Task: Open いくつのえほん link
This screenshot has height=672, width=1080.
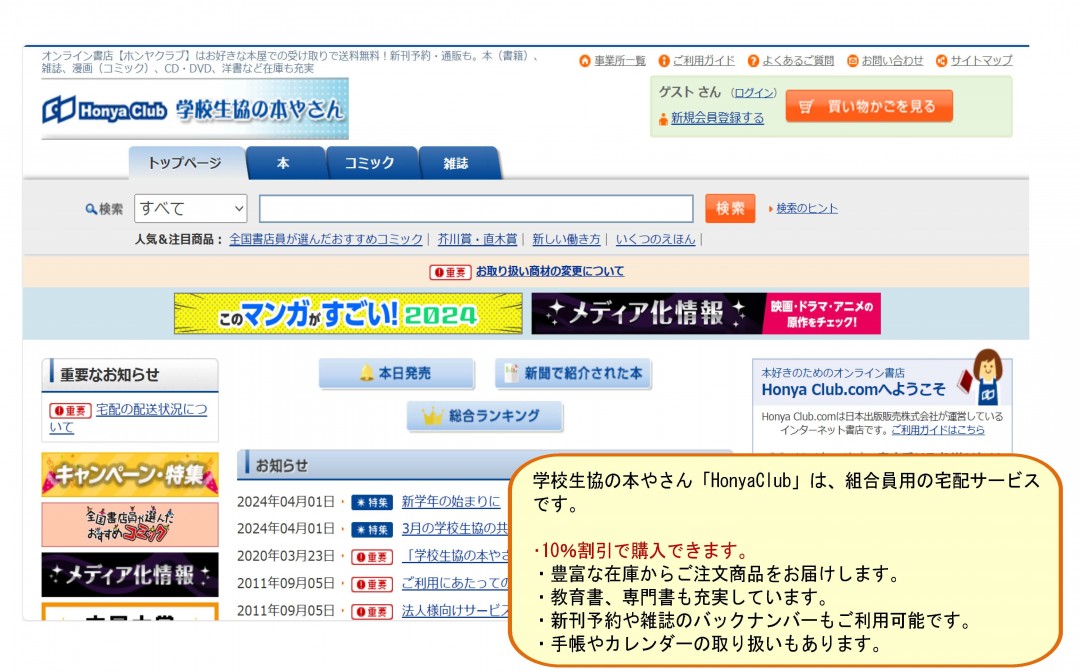Action: (655, 239)
